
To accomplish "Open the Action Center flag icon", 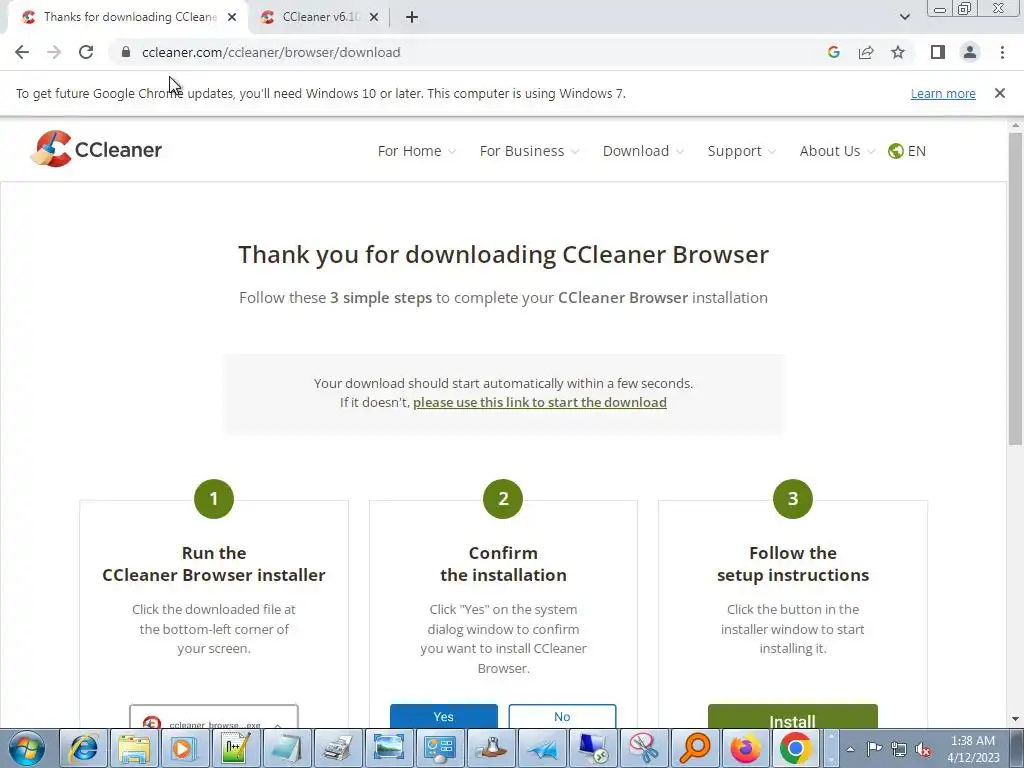I will pyautogui.click(x=874, y=749).
